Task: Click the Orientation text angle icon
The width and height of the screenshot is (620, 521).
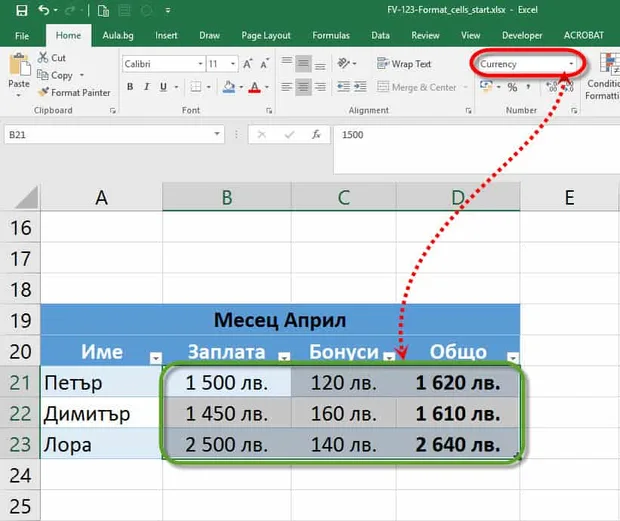Action: 344,63
